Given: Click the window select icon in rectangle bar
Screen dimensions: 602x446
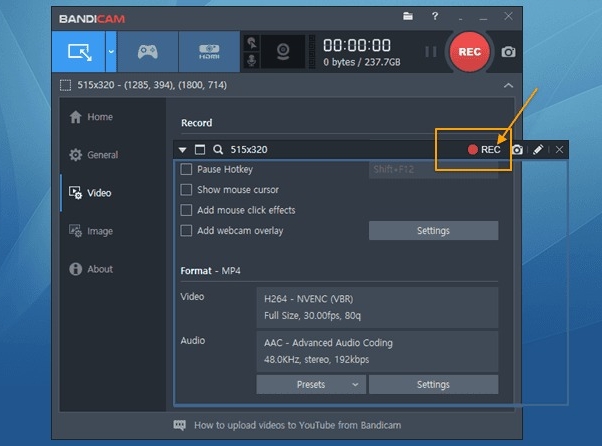Looking at the screenshot, I should coord(200,150).
